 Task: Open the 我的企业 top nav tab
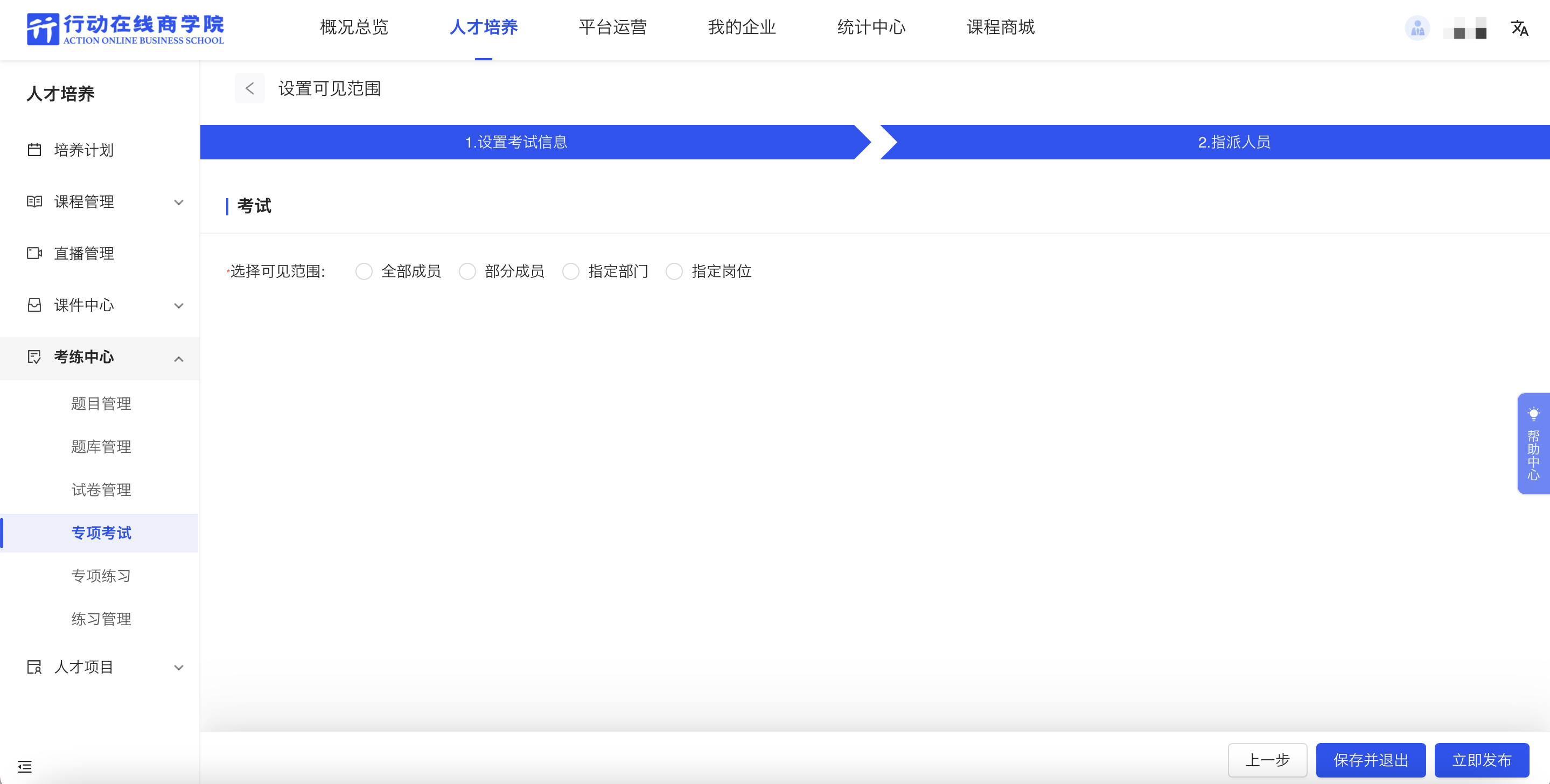742,27
